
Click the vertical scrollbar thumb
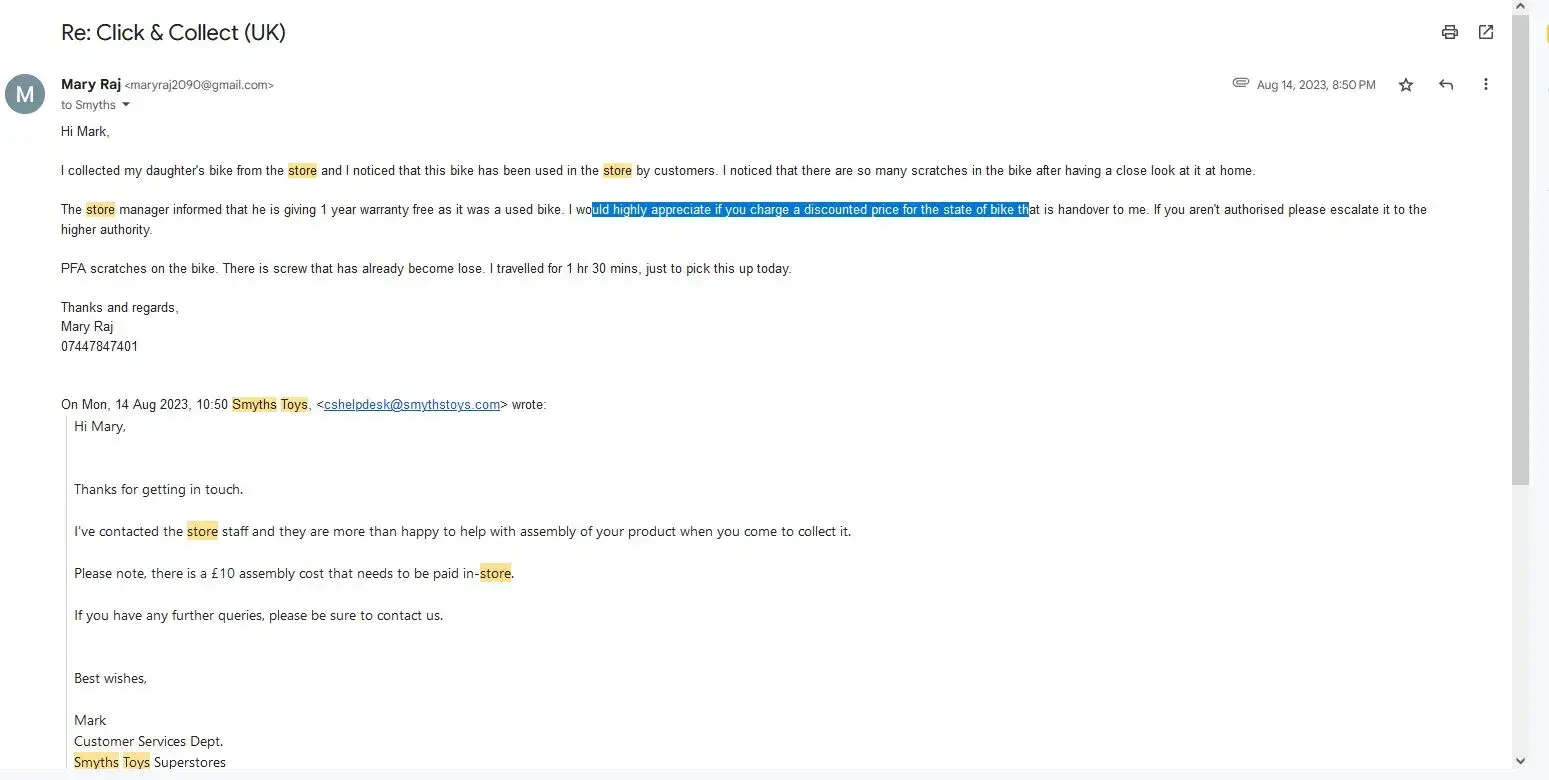tap(1520, 250)
